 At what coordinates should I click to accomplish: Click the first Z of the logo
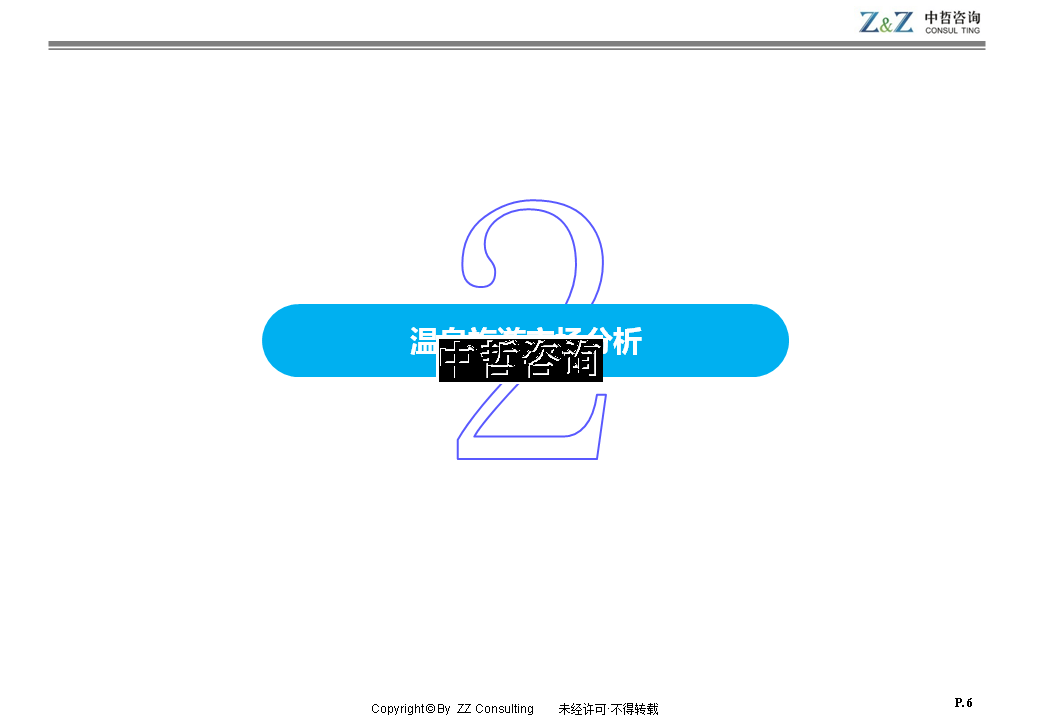click(869, 22)
